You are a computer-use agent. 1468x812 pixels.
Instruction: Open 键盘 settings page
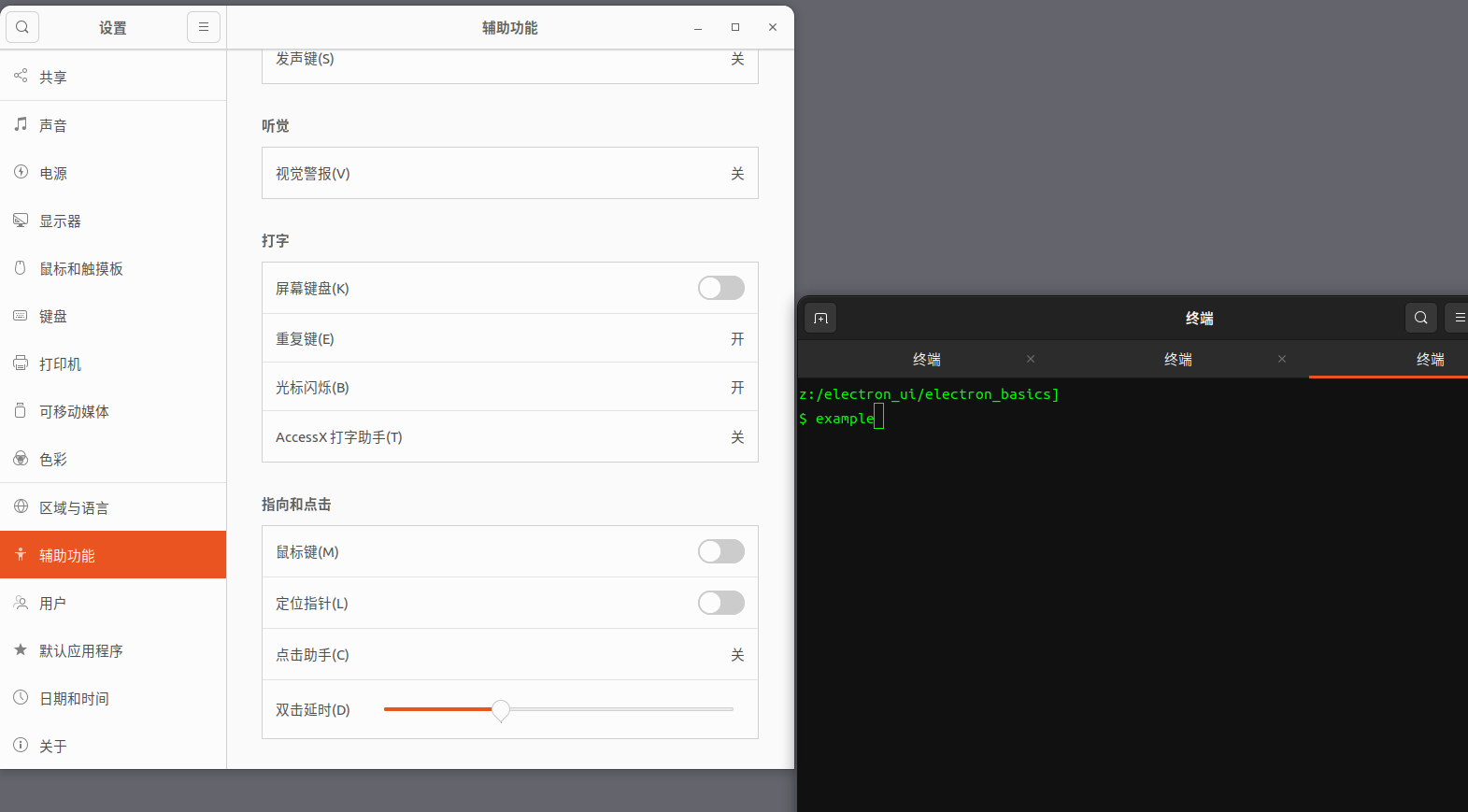click(x=113, y=316)
